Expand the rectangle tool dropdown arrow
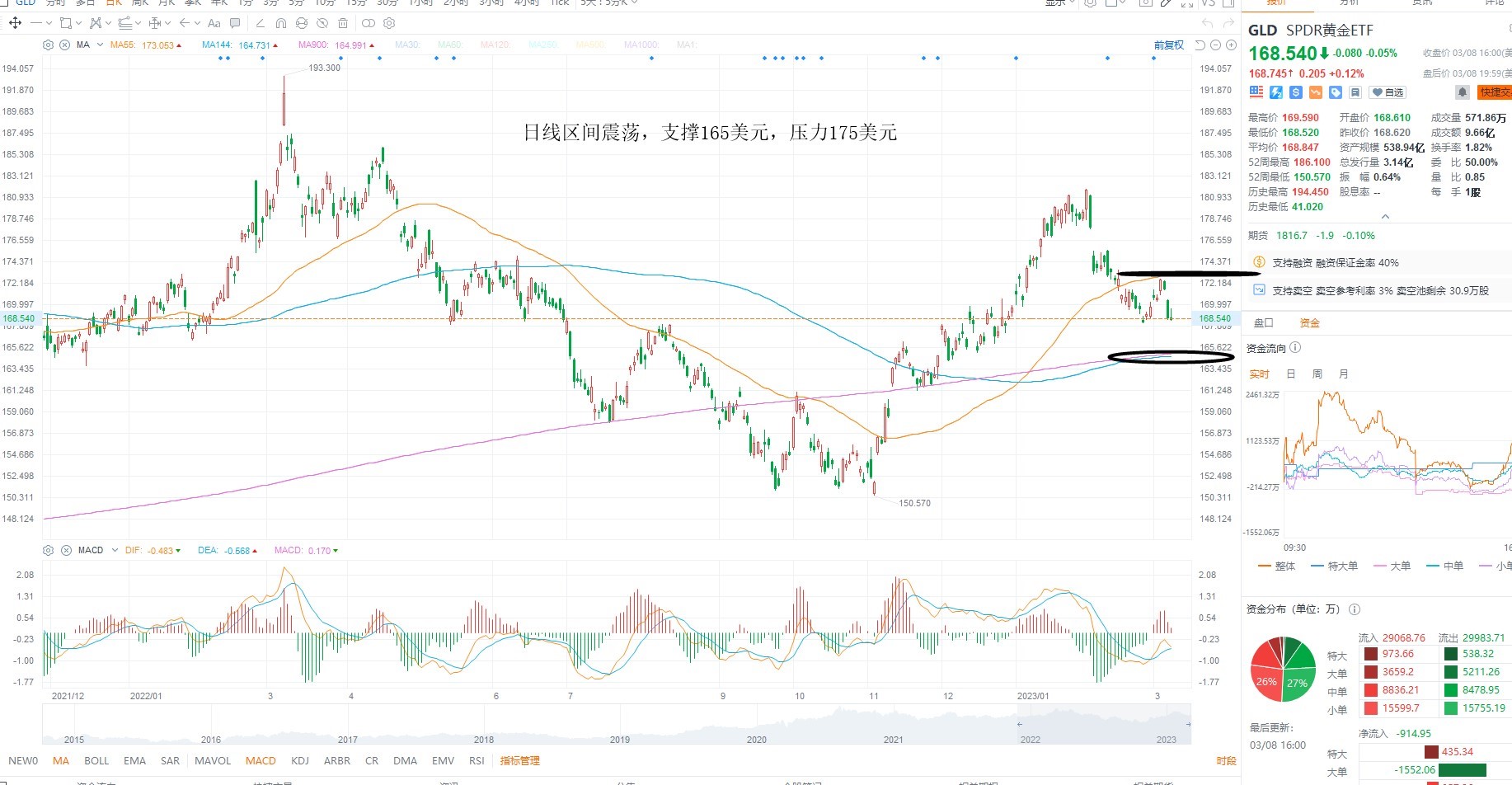 [x=78, y=23]
